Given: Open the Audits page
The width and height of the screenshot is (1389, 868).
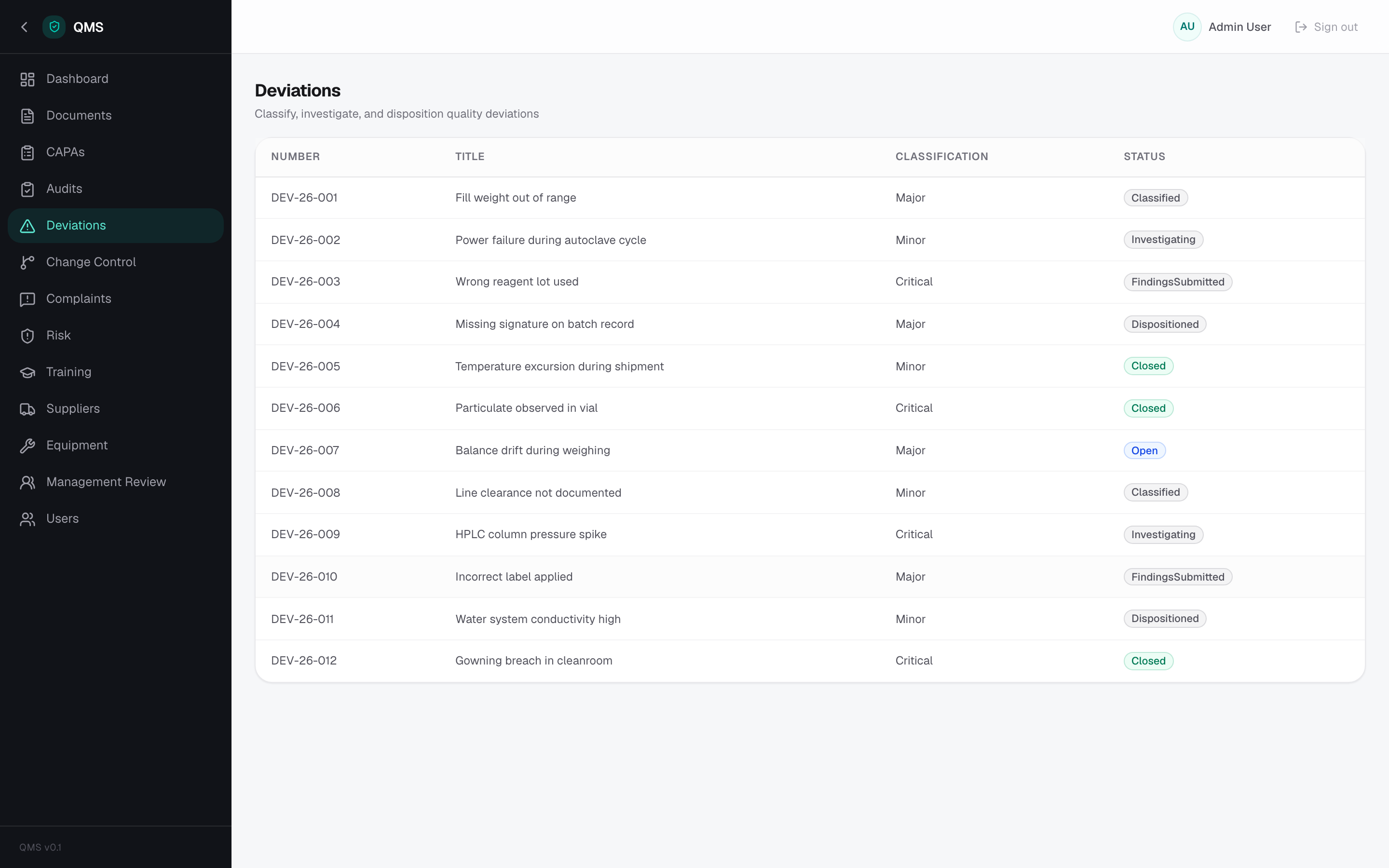Looking at the screenshot, I should (115, 189).
